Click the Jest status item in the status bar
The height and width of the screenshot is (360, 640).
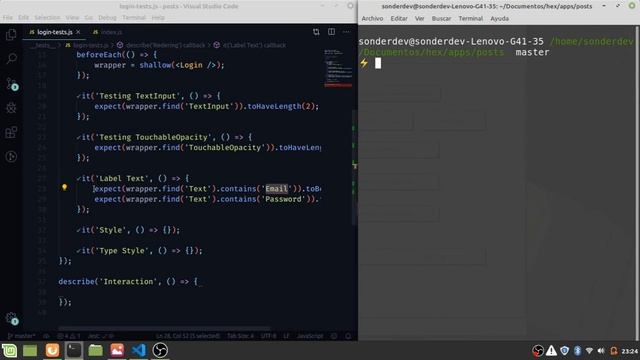(x=100, y=336)
